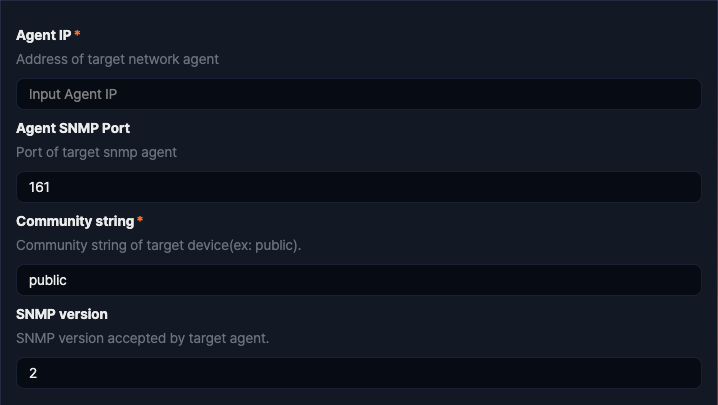Screen dimensions: 718x405
Task: Click the required asterisk next to Community string
Action: pos(140,221)
